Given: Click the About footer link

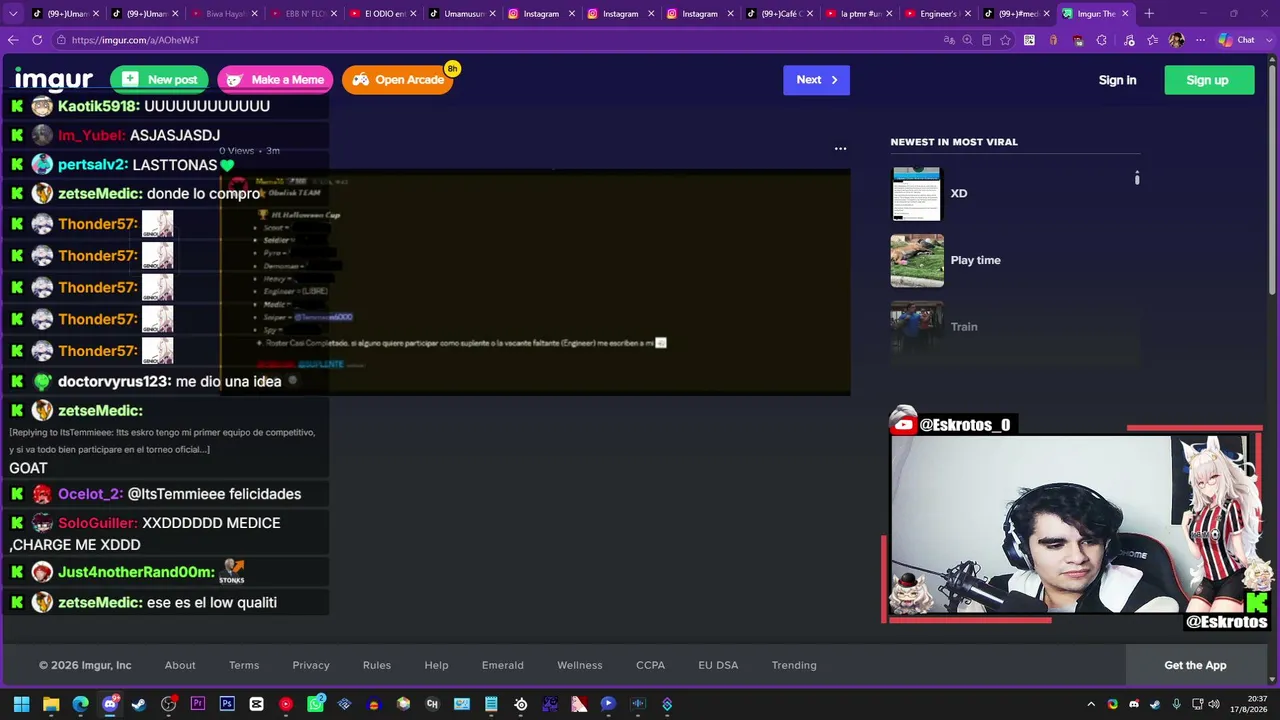Looking at the screenshot, I should point(180,665).
